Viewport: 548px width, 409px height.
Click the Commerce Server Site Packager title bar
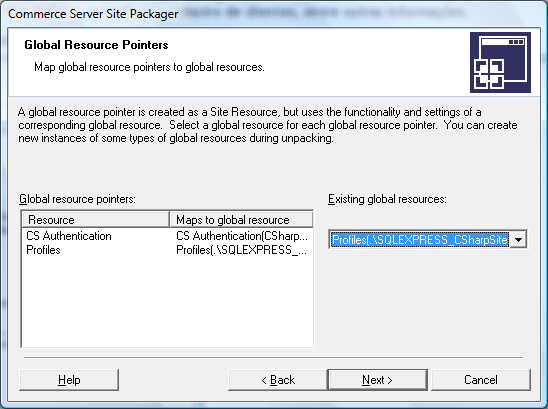pyautogui.click(x=274, y=14)
